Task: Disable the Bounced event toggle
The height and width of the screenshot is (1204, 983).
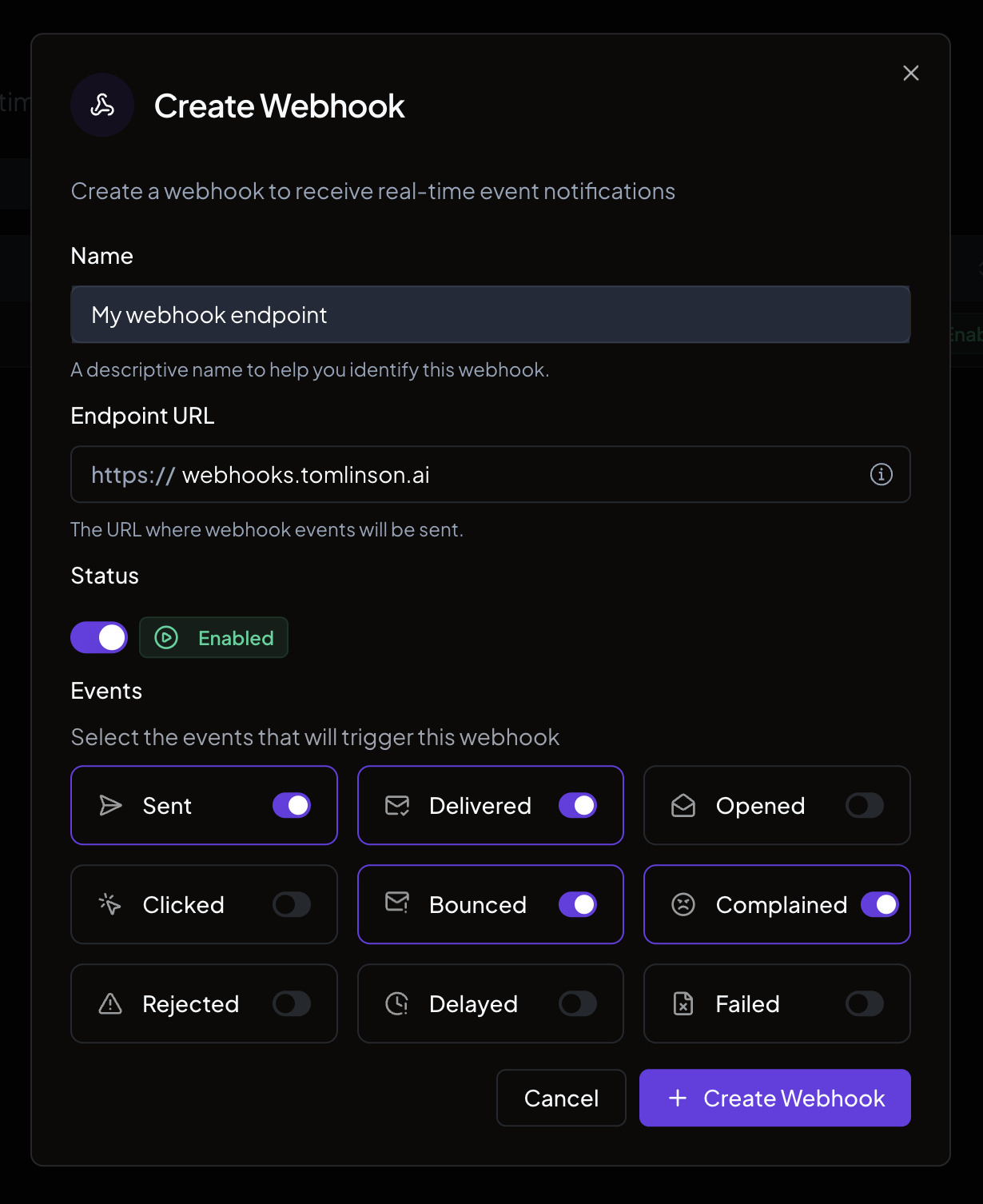Action: (x=579, y=904)
